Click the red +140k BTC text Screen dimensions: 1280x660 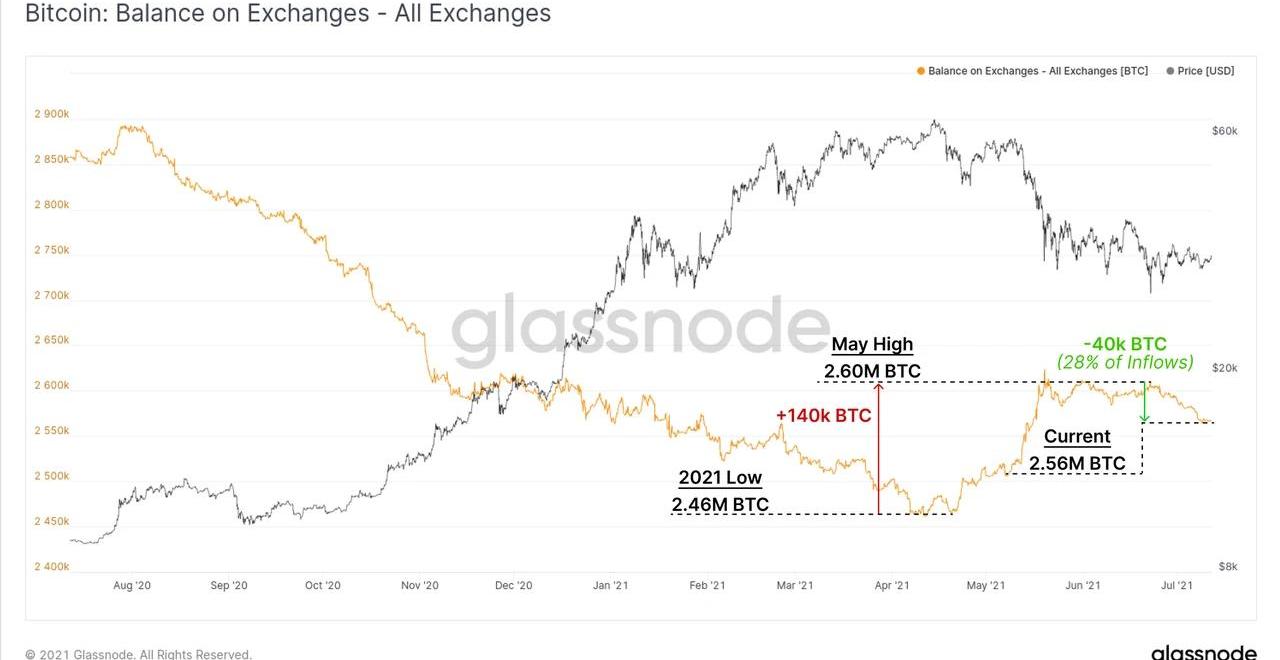(x=823, y=416)
